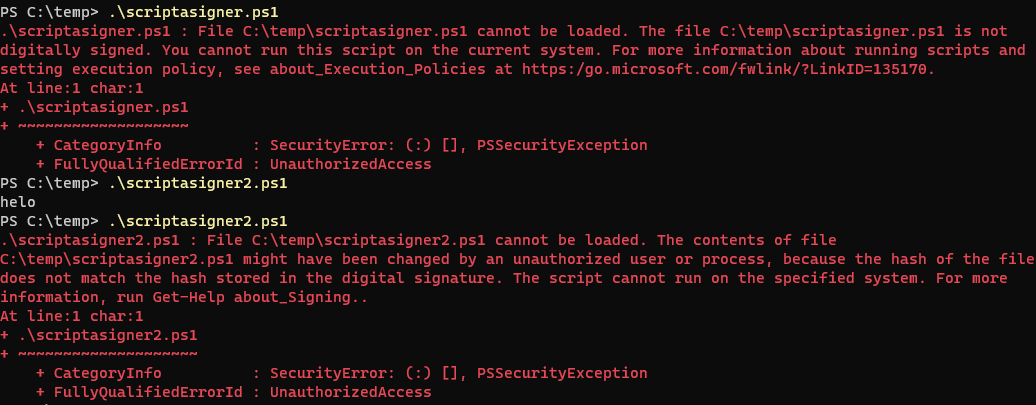
Task: Click the red "+ .\scriptasigner2.ps1" error line
Action: click(99, 335)
